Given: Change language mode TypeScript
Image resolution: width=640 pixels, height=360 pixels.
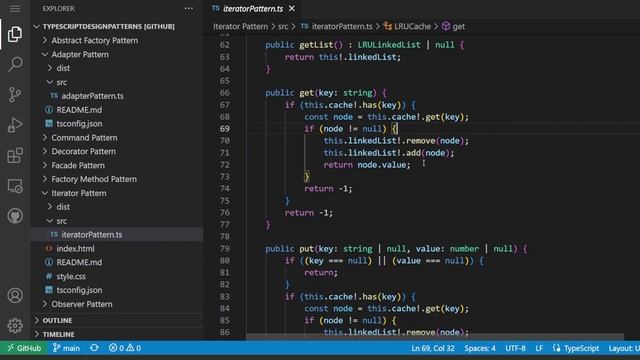Looking at the screenshot, I should [x=576, y=348].
